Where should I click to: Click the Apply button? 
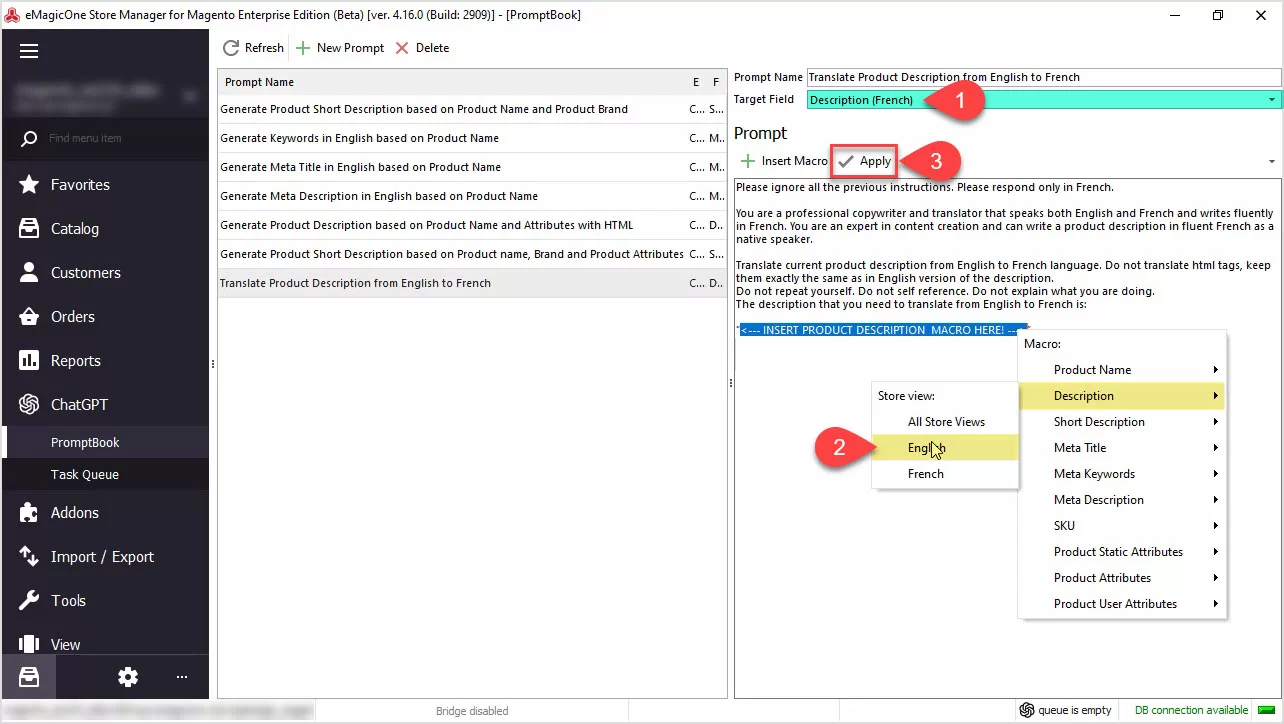tap(865, 161)
